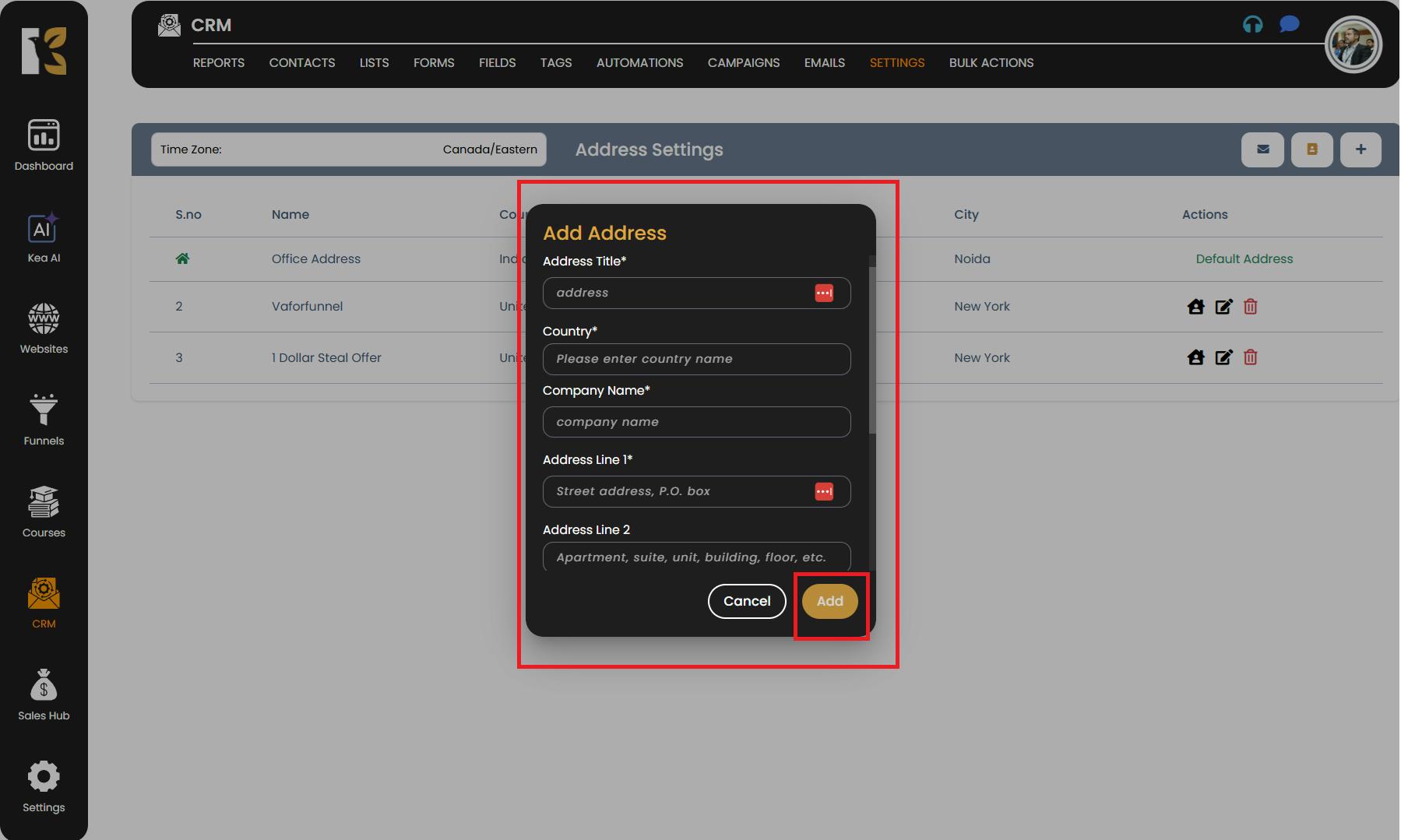Screen dimensions: 1415x840
Task: Open Courses in sidebar
Action: [44, 511]
